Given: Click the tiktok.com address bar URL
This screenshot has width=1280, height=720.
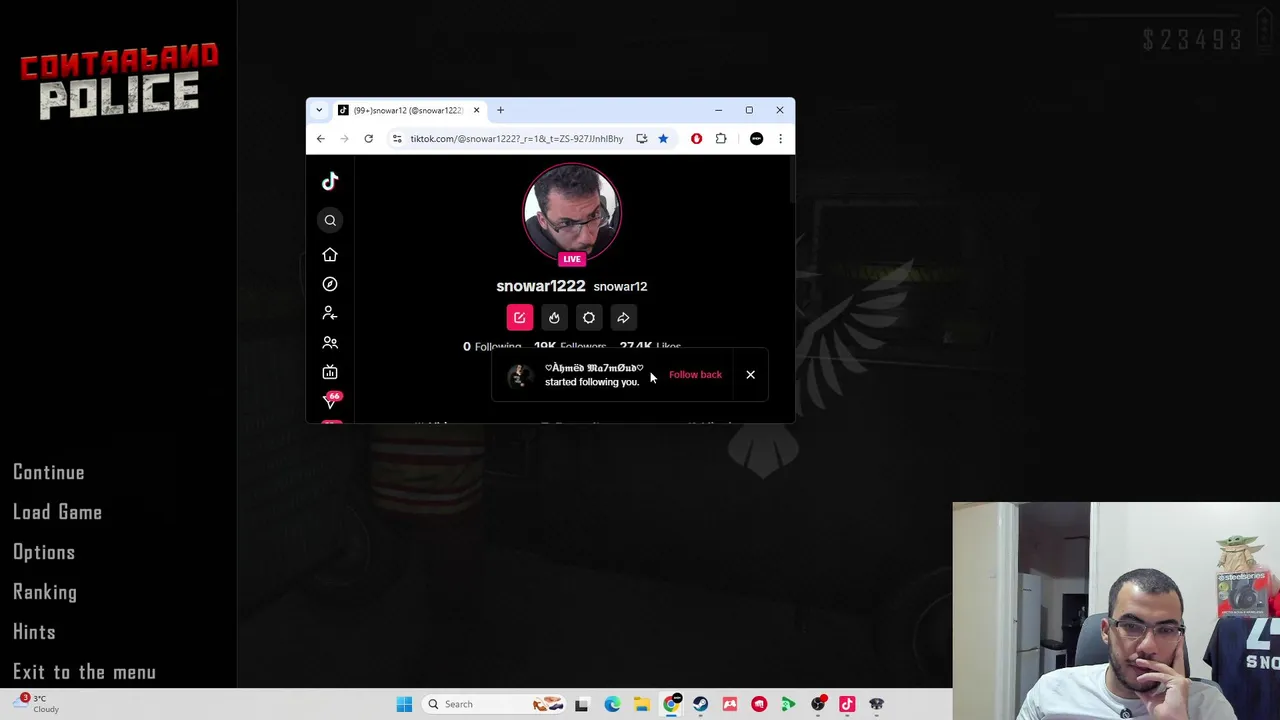Looking at the screenshot, I should [516, 139].
